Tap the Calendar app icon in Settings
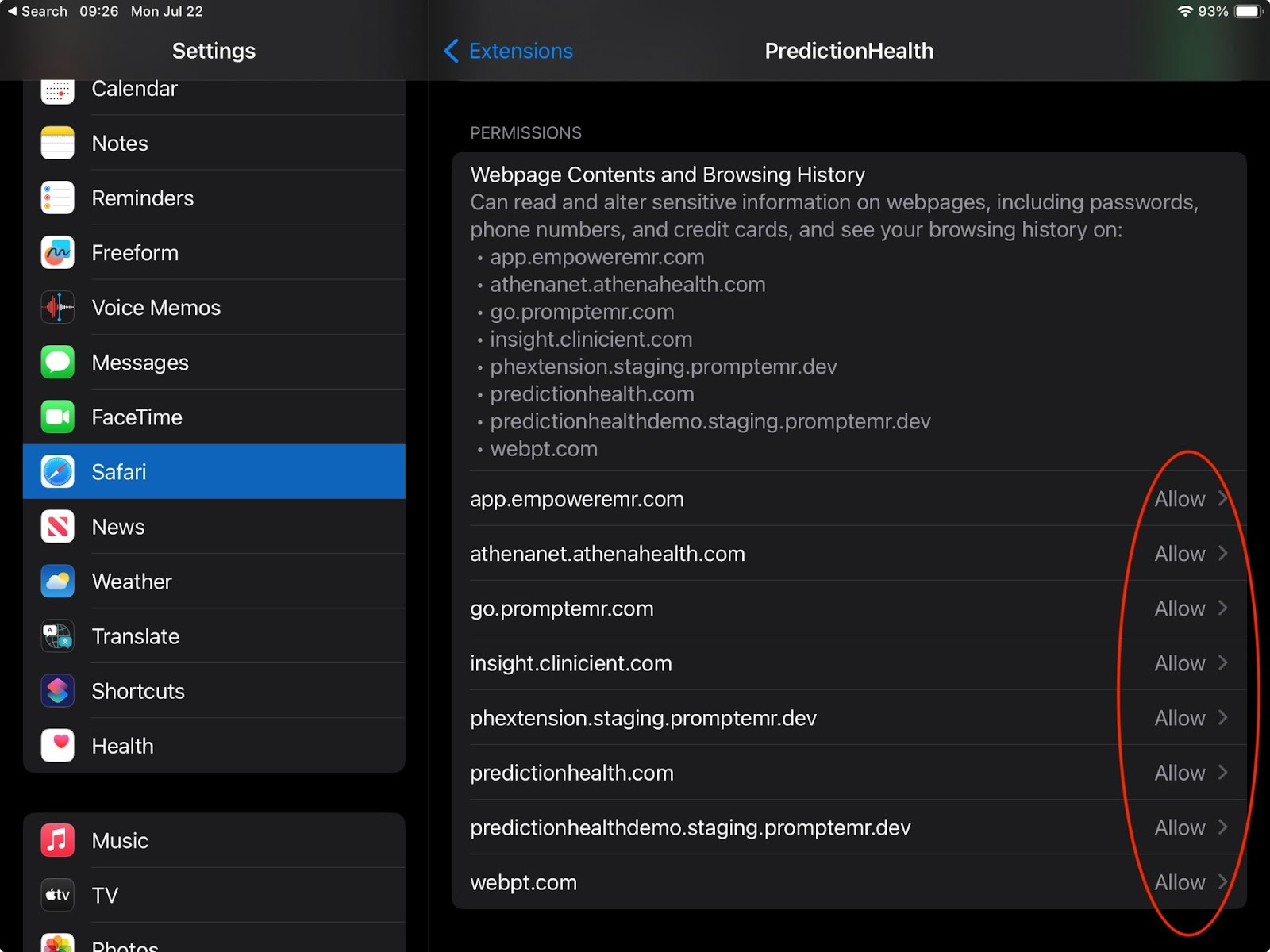The height and width of the screenshot is (952, 1270). [x=57, y=91]
